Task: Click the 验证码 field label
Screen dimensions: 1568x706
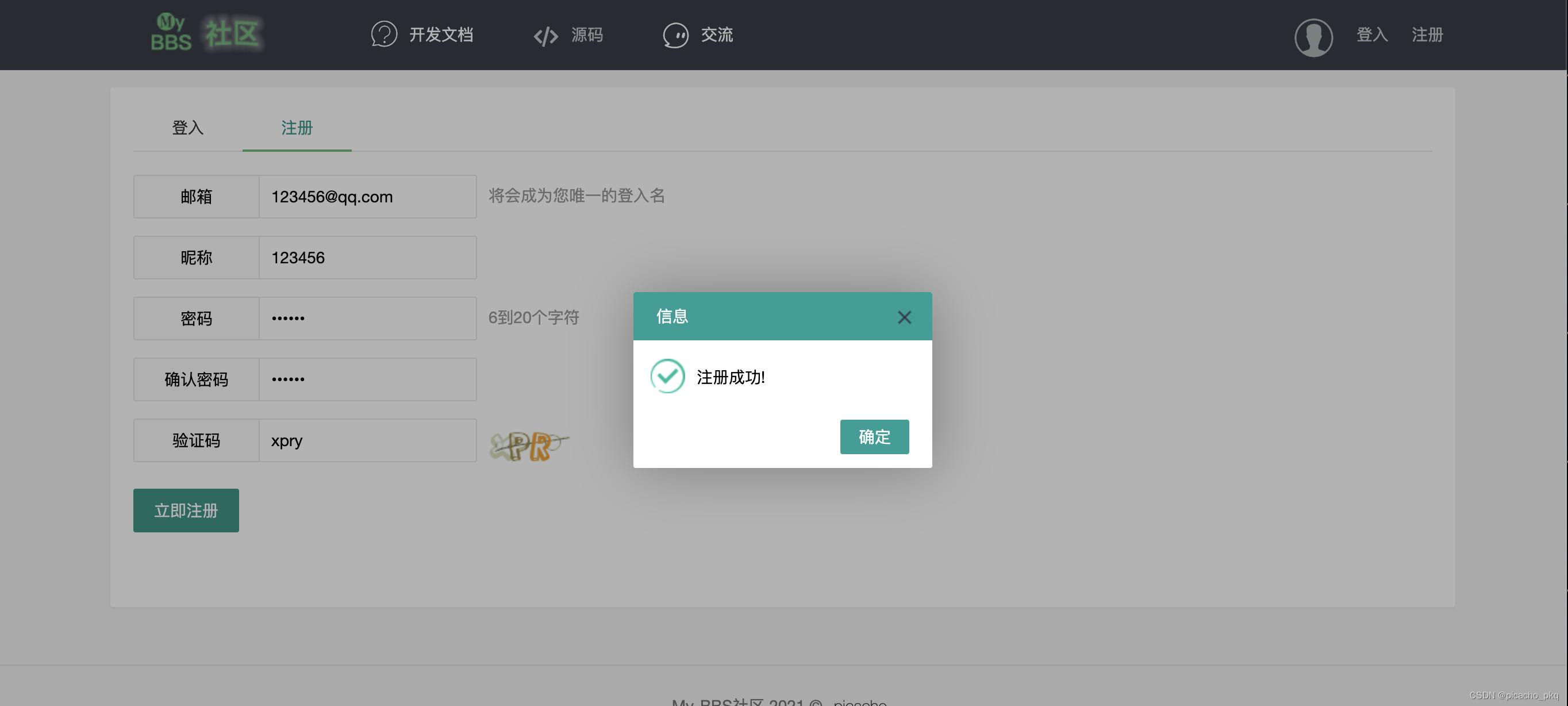Action: pyautogui.click(x=196, y=439)
